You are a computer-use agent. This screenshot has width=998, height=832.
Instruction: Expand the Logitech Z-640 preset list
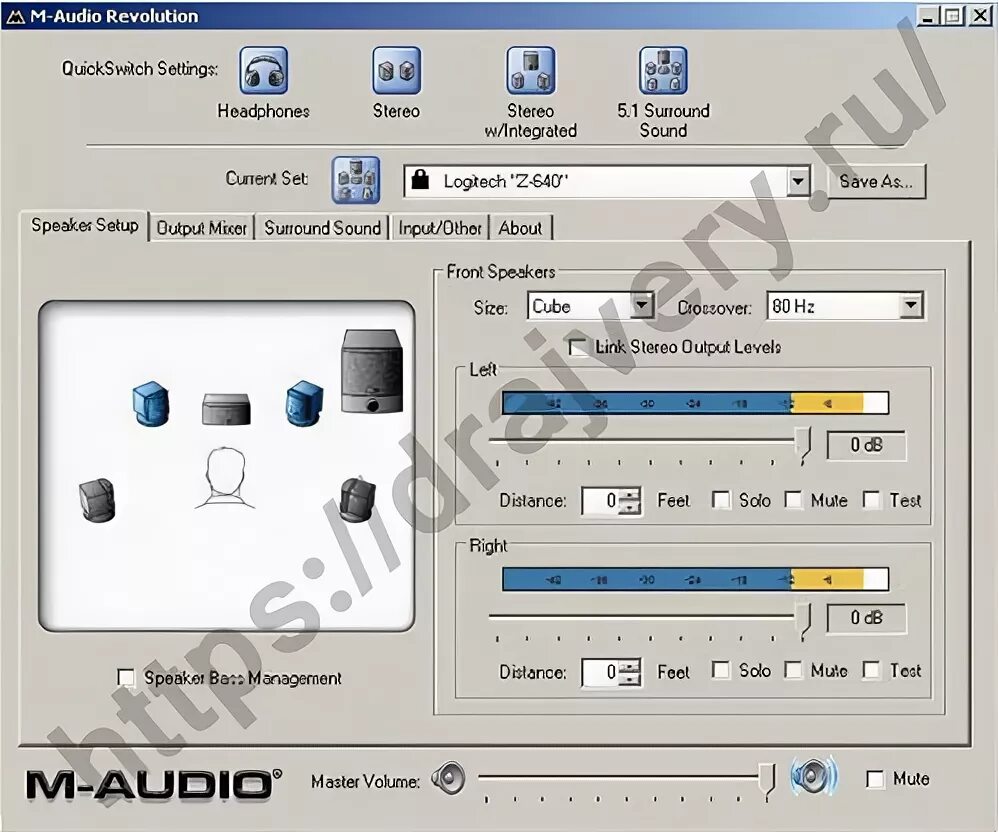797,181
